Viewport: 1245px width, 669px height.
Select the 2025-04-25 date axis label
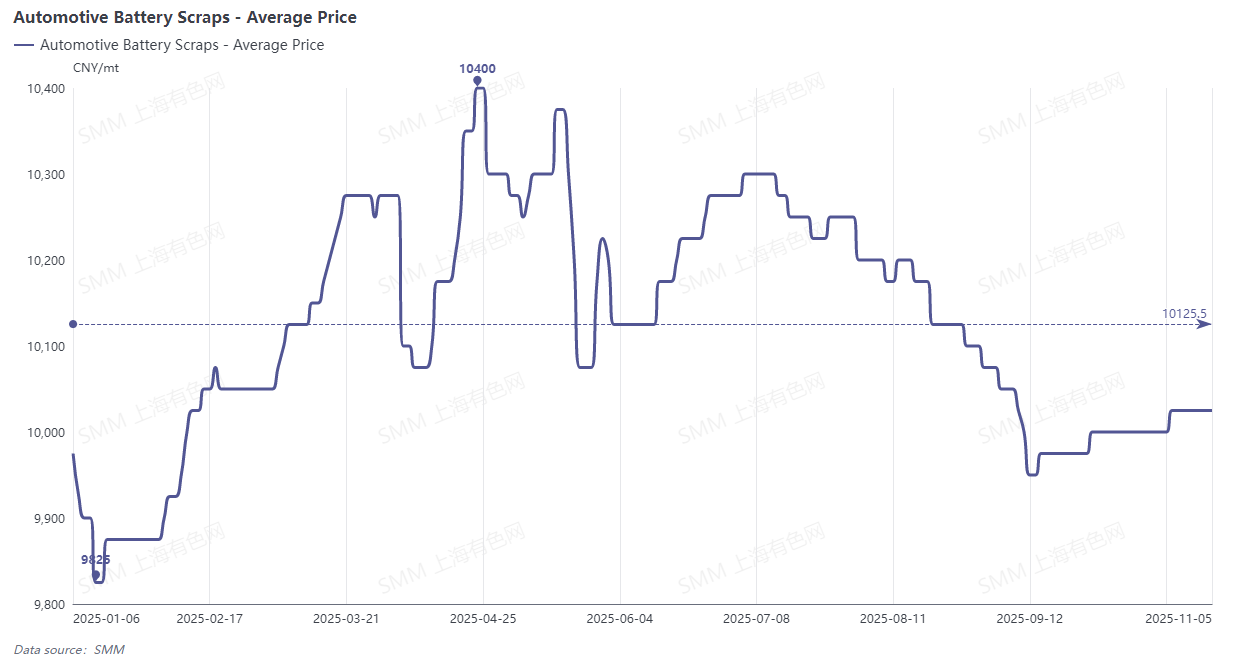point(483,619)
